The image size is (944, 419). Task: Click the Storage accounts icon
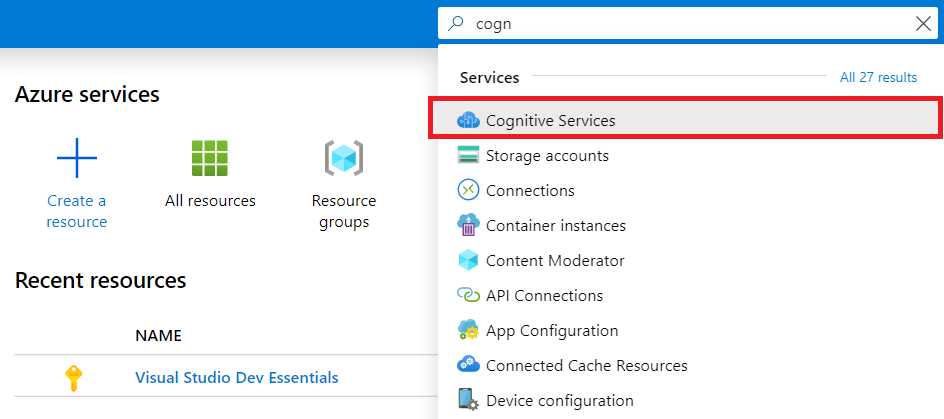[x=468, y=155]
